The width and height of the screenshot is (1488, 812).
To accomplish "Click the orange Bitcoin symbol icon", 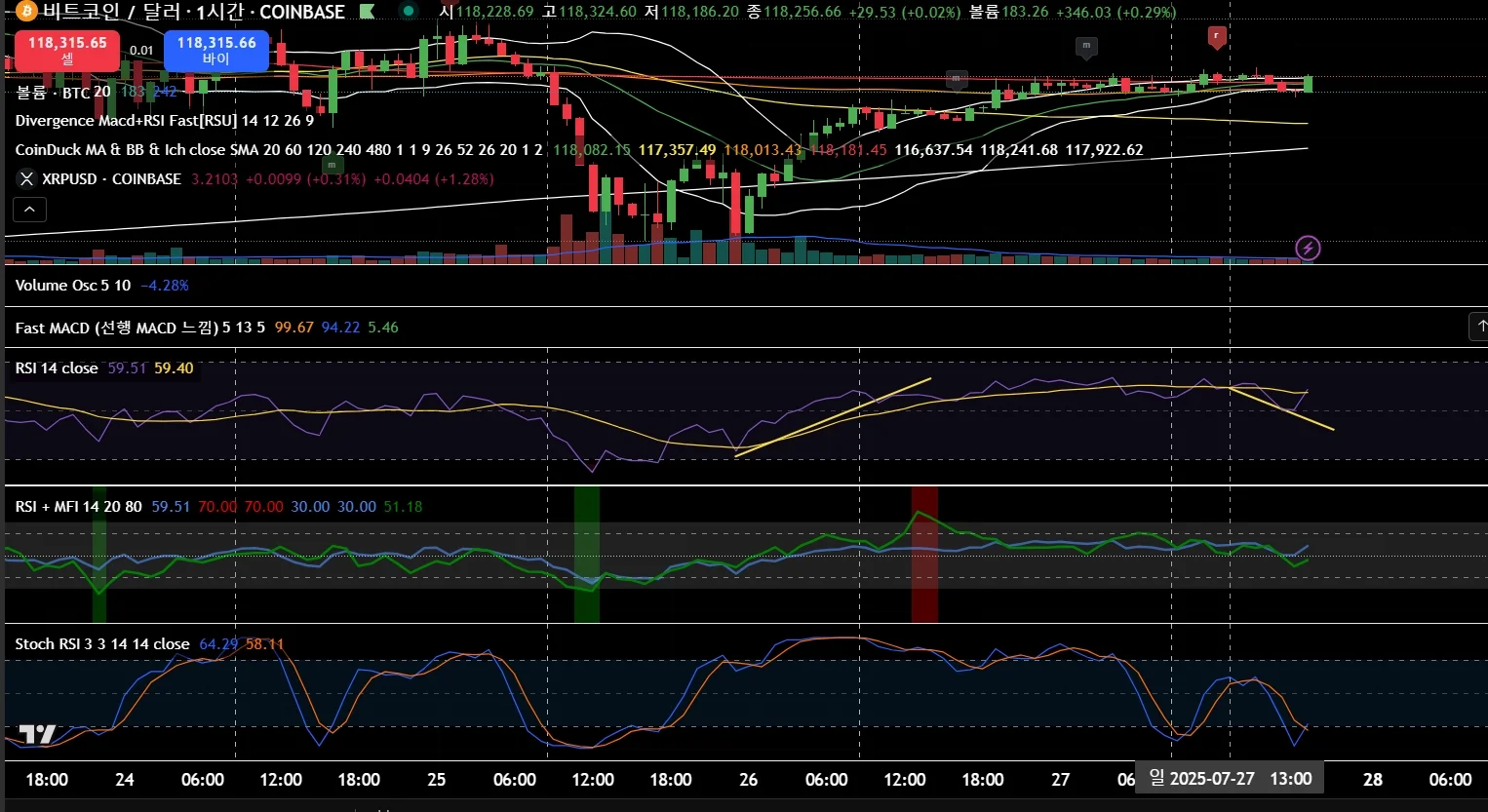I will click(25, 11).
